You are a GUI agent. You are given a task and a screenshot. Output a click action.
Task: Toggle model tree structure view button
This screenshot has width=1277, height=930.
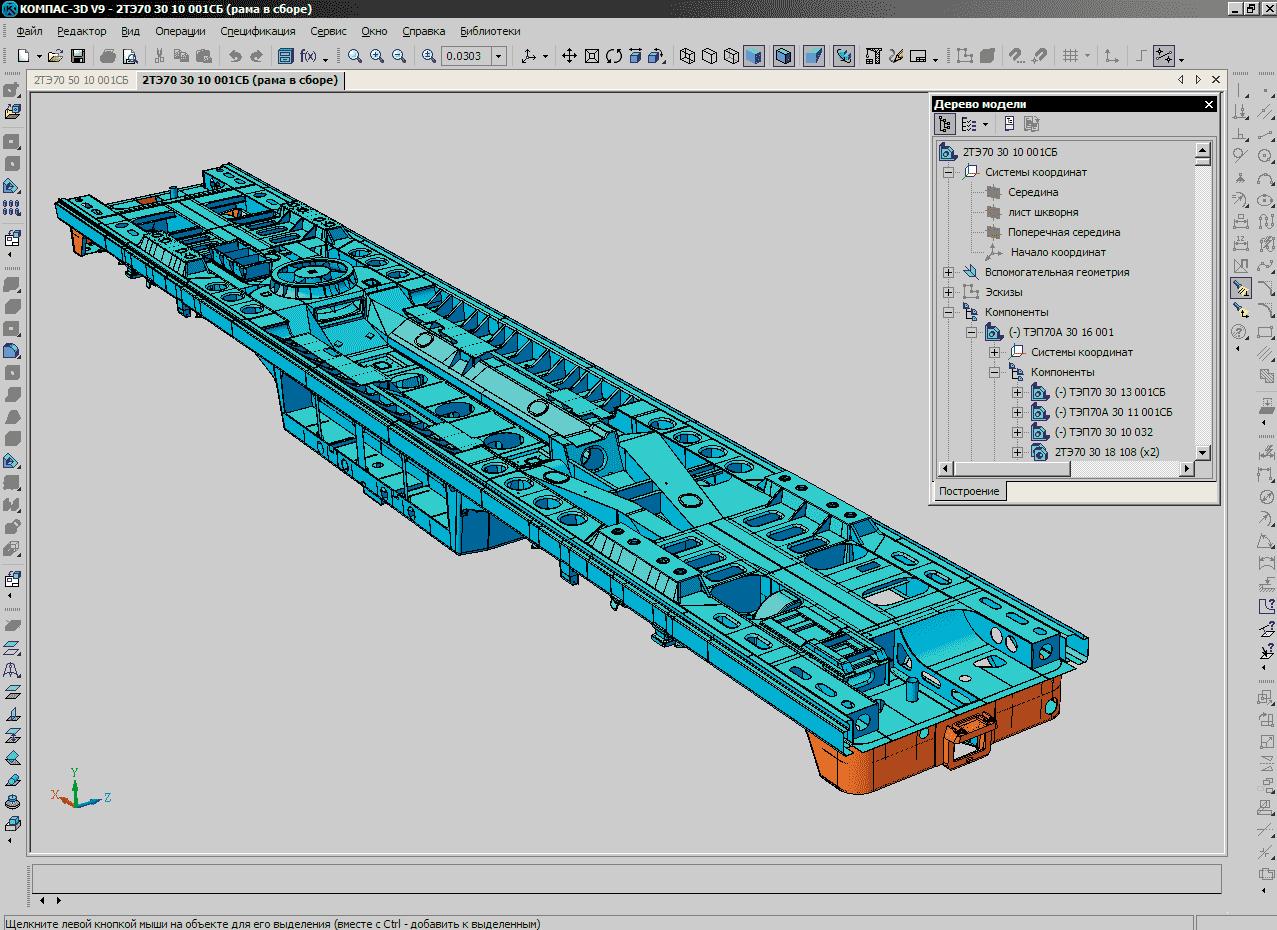945,124
